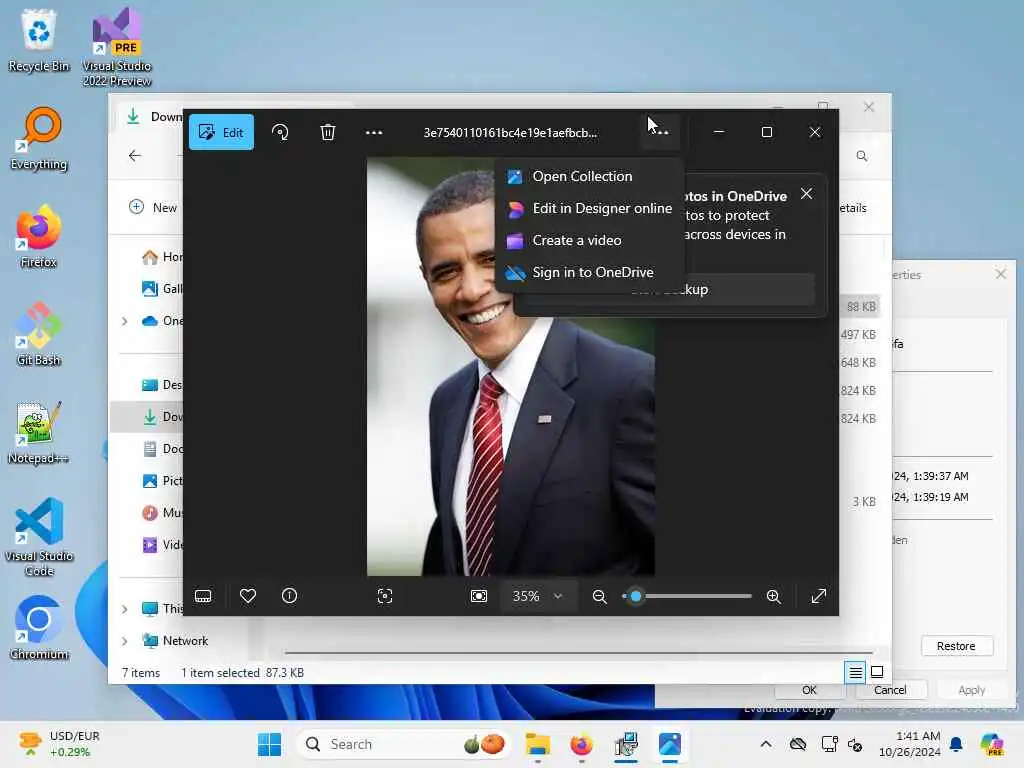This screenshot has width=1024, height=768.
Task: Click the Edit button in Photos
Action: pos(221,132)
